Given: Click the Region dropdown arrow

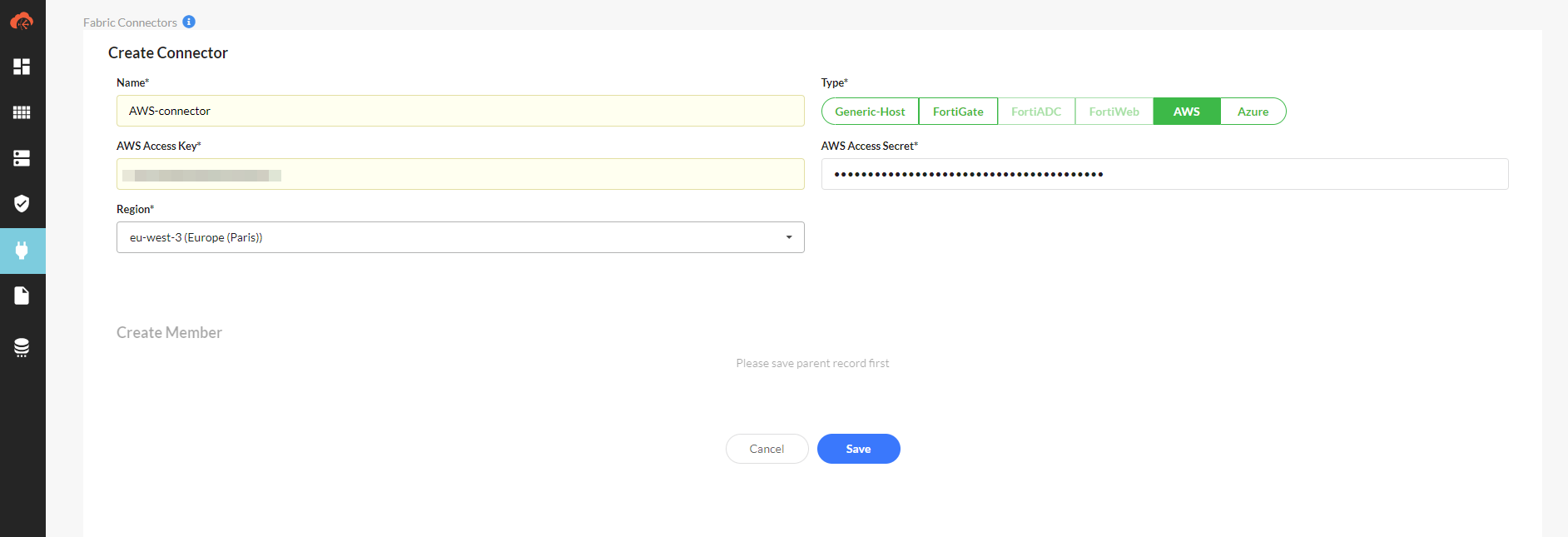Looking at the screenshot, I should [789, 237].
